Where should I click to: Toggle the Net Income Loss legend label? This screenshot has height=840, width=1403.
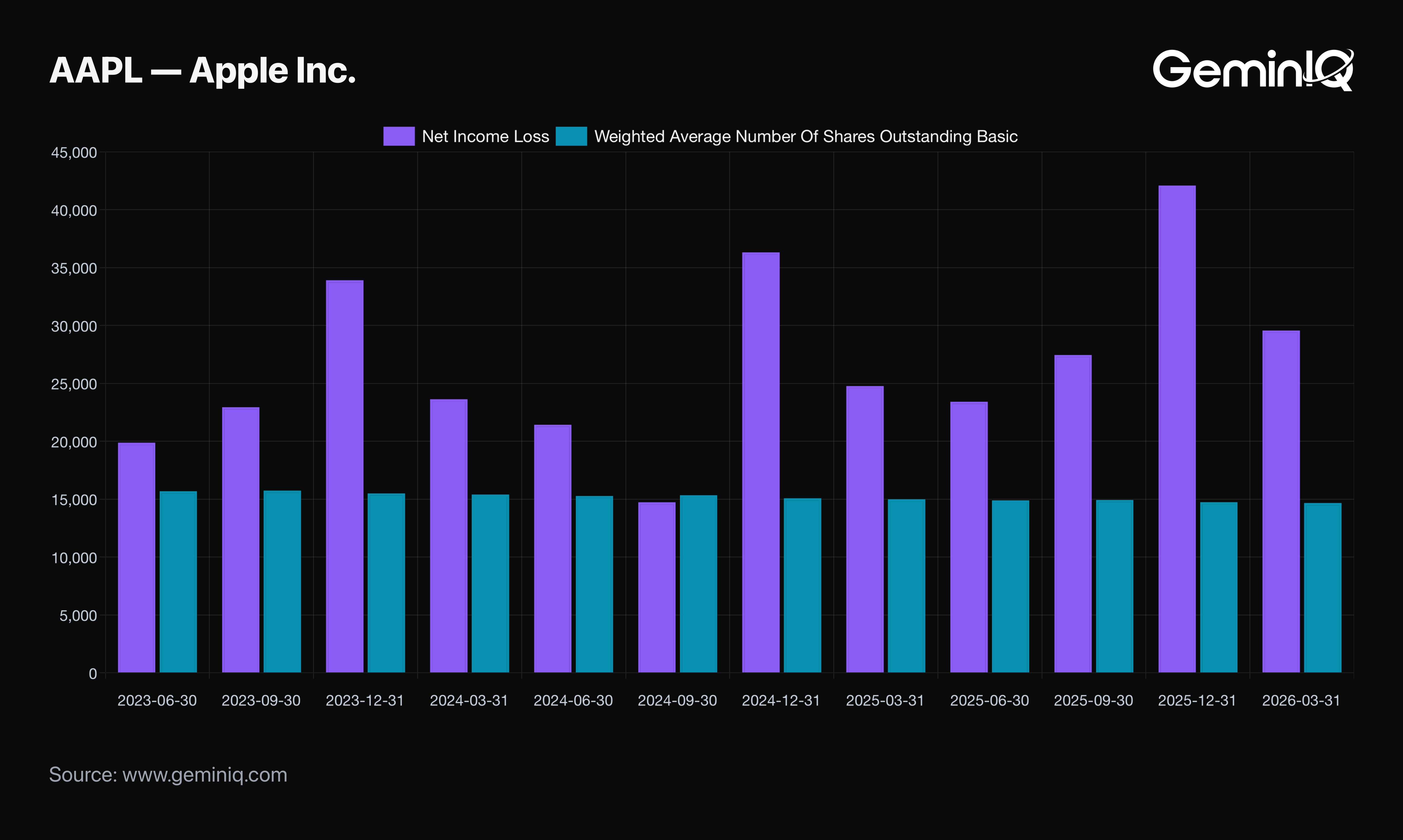pyautogui.click(x=485, y=136)
